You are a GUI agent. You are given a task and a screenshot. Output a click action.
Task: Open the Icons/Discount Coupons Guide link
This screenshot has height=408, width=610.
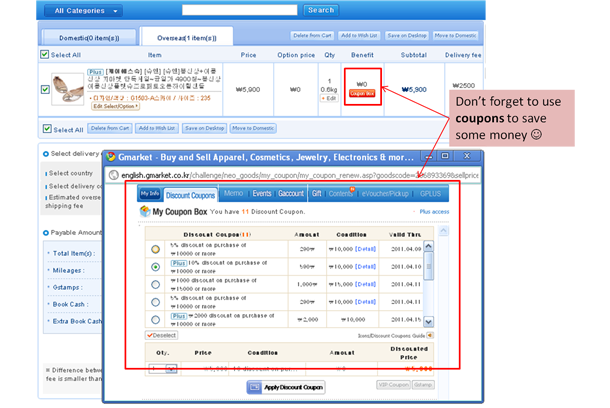[391, 336]
